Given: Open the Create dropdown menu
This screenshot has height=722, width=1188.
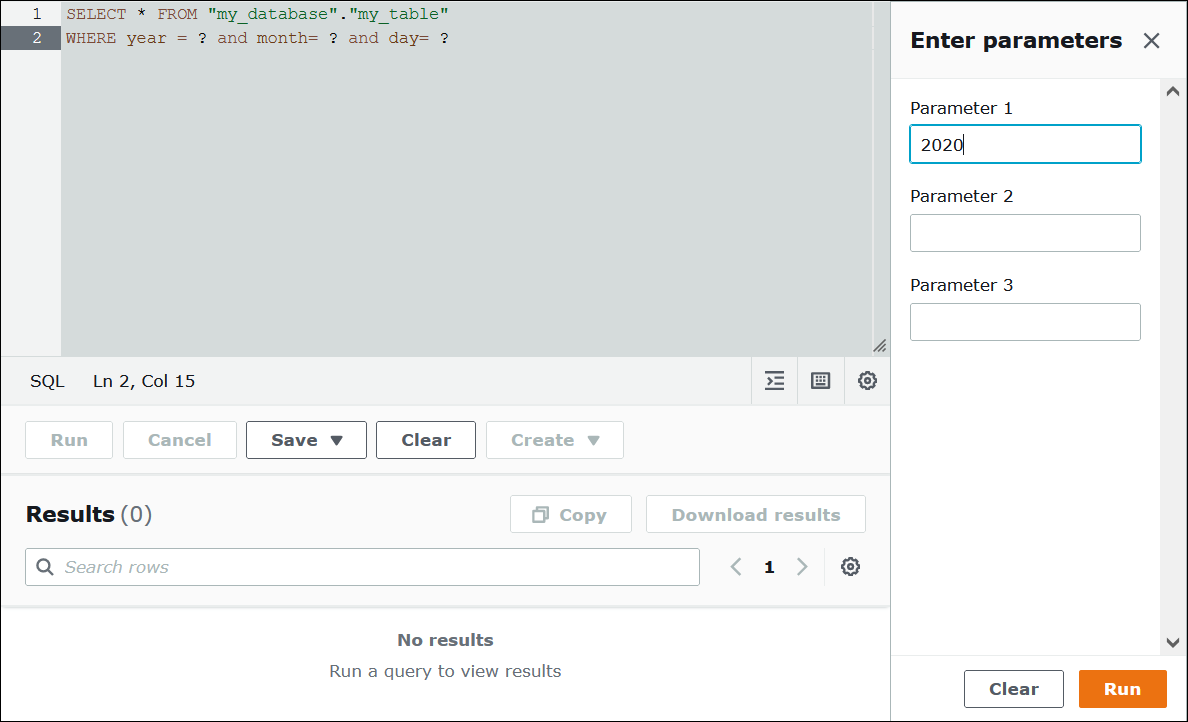Looking at the screenshot, I should pos(554,440).
